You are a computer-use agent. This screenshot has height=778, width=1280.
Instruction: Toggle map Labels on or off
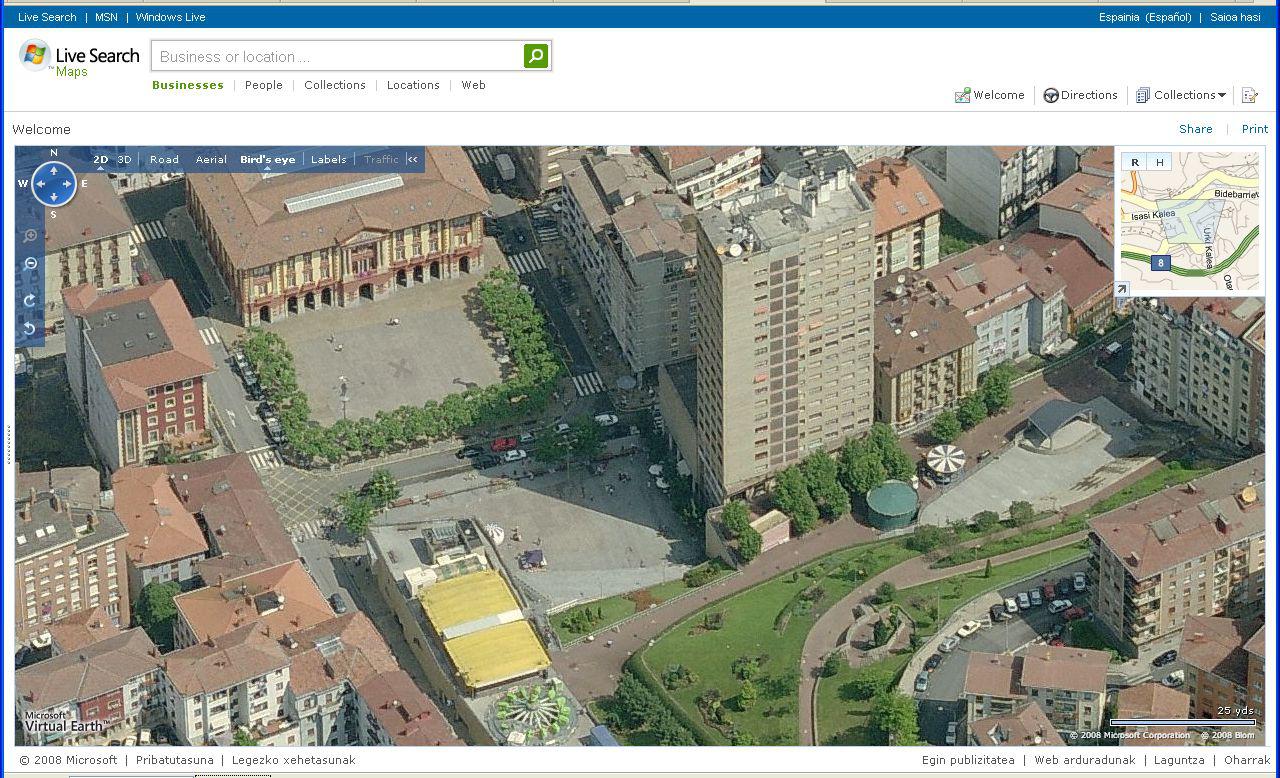coord(328,159)
